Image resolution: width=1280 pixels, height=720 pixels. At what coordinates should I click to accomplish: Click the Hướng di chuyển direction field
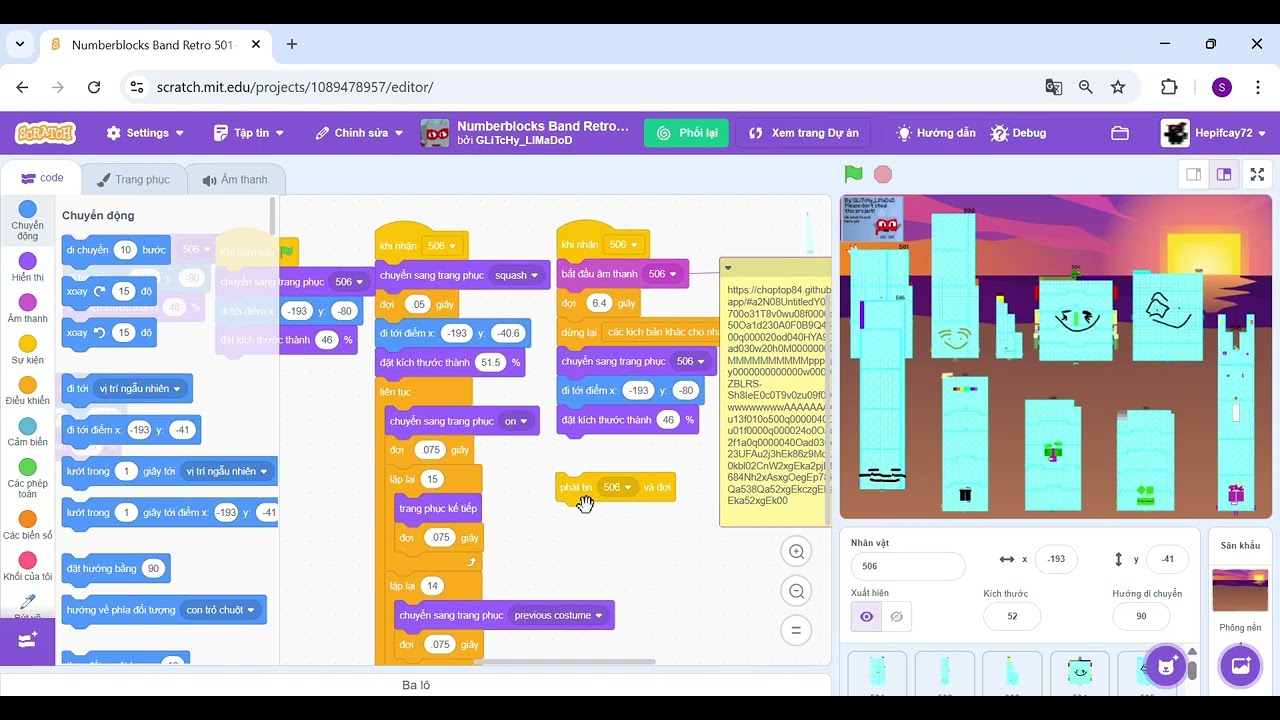click(x=1141, y=616)
